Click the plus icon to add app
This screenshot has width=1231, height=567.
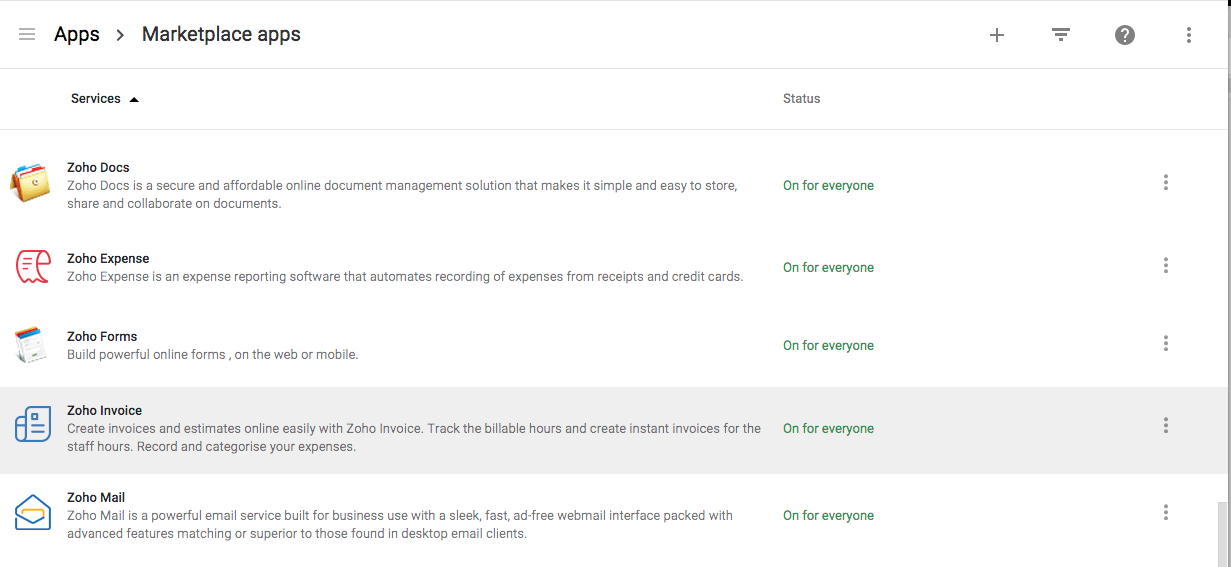click(x=997, y=35)
